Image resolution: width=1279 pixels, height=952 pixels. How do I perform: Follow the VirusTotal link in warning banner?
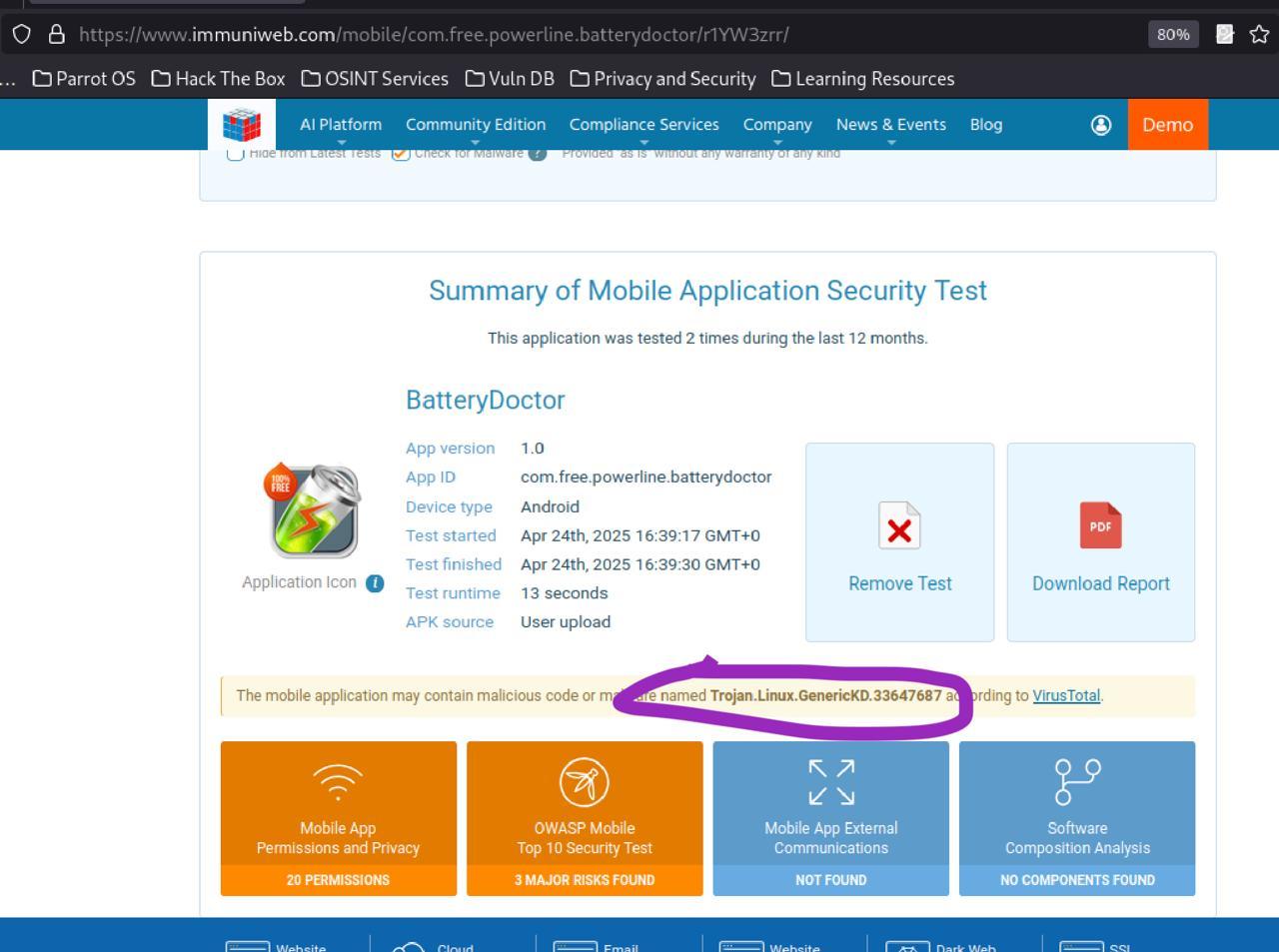[x=1066, y=696]
